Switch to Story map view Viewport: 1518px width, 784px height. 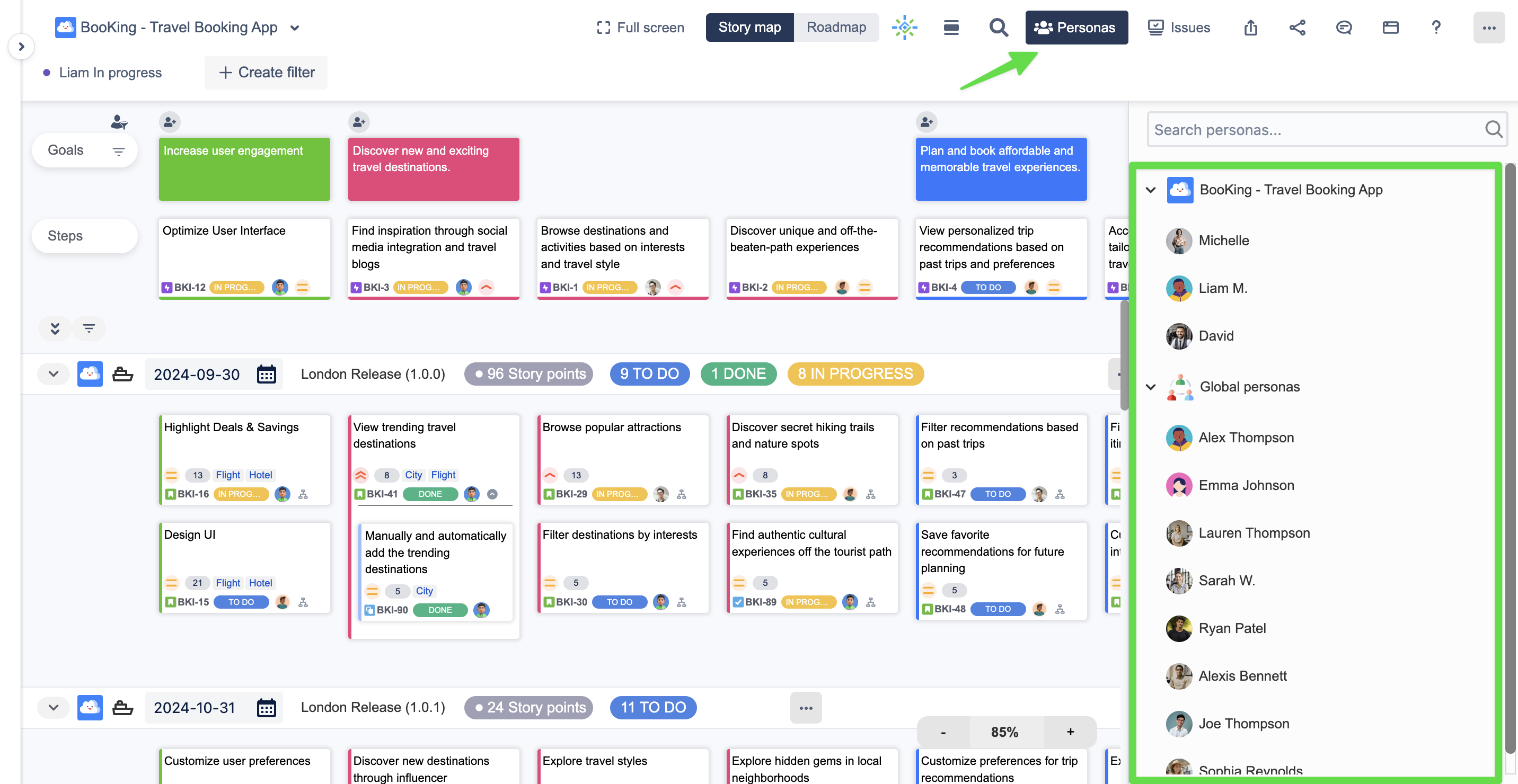coord(749,28)
